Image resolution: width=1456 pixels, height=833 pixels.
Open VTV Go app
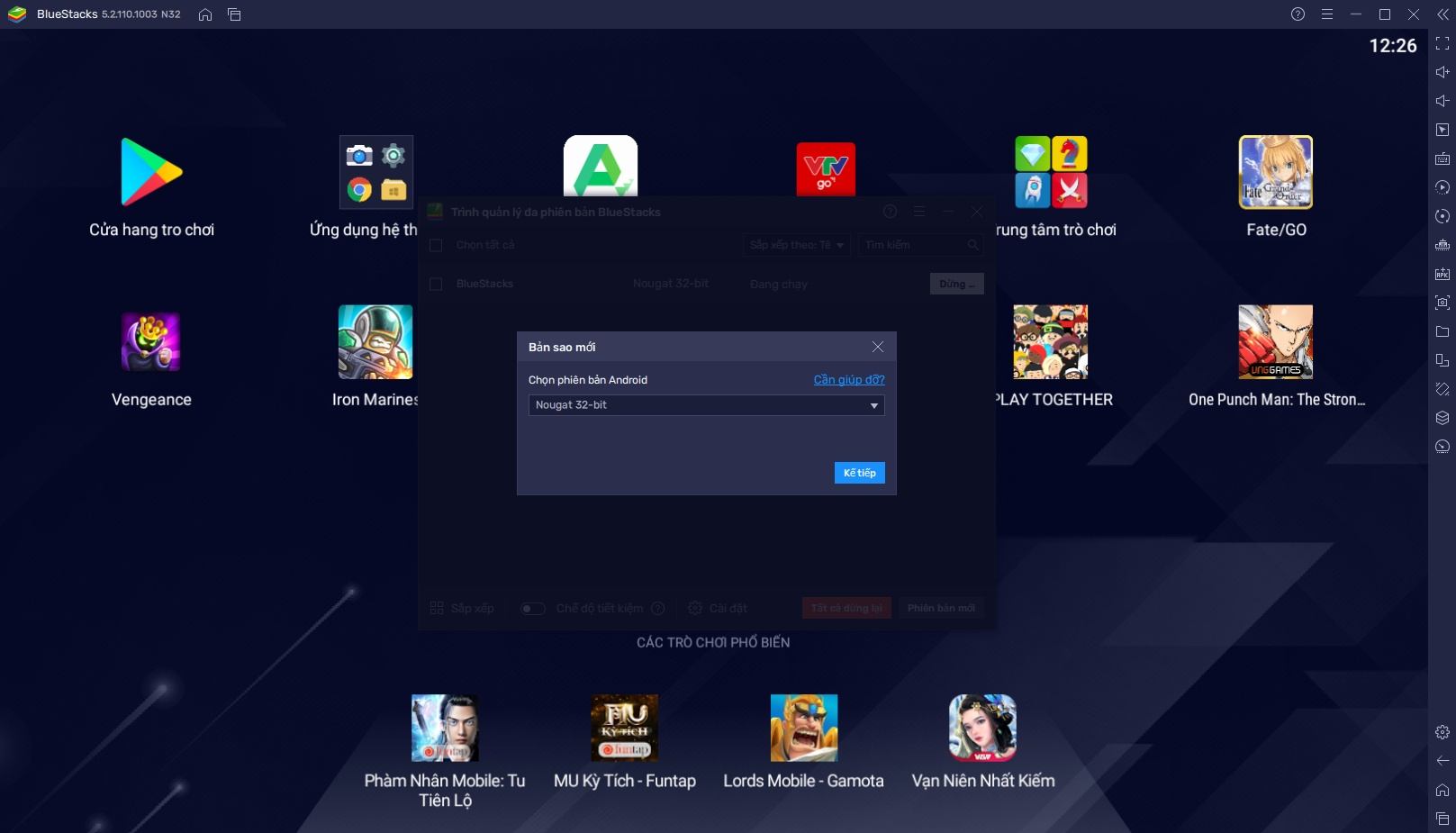pyautogui.click(x=826, y=169)
